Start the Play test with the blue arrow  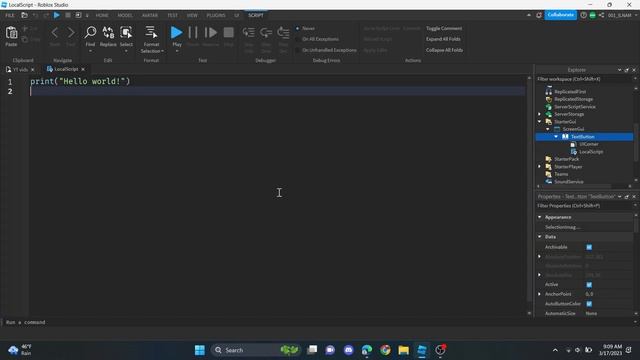176,32
